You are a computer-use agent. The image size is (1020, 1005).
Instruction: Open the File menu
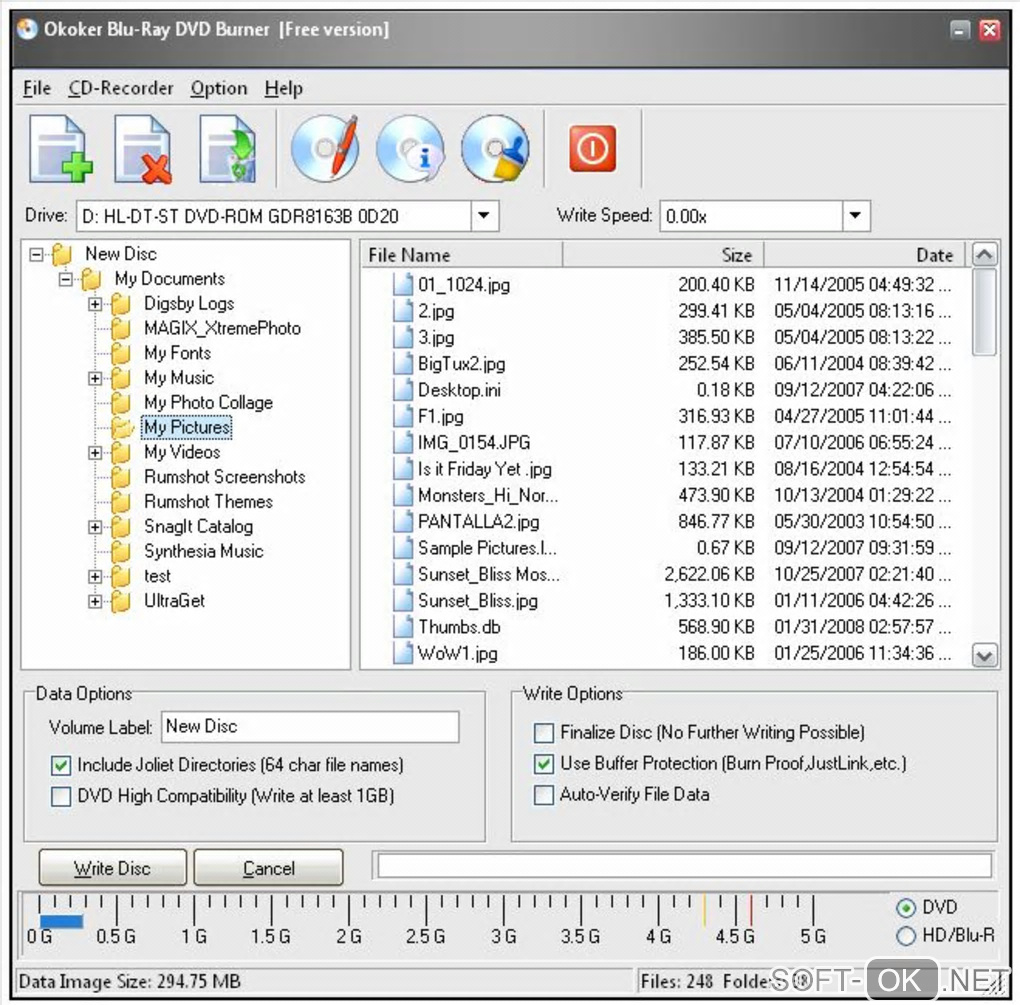pyautogui.click(x=36, y=88)
